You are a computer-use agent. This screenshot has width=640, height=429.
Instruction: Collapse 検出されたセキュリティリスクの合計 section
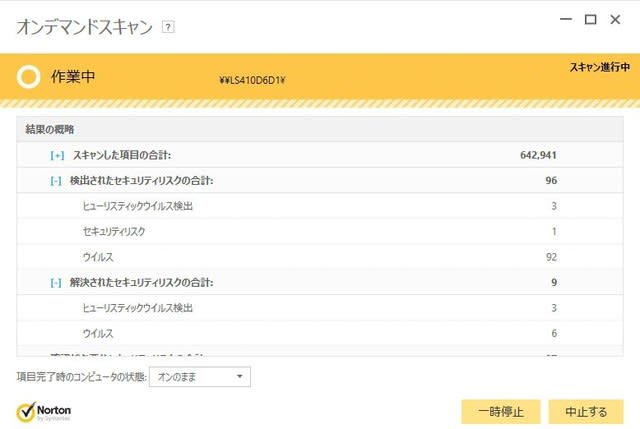pos(57,181)
